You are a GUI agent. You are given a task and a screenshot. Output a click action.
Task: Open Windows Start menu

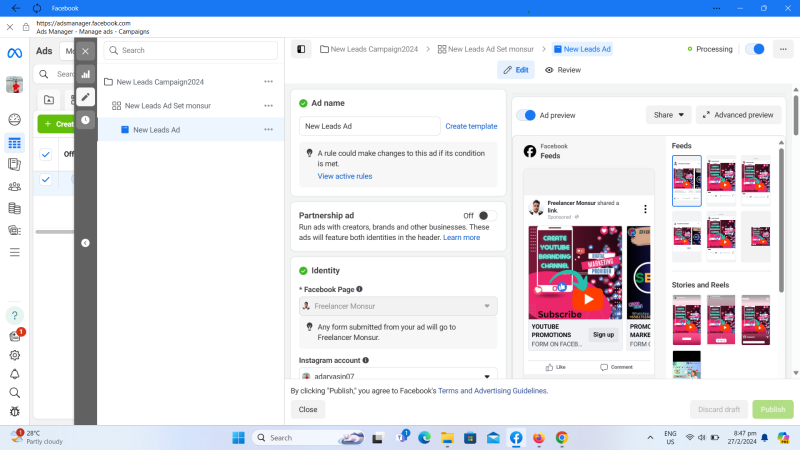(238, 438)
